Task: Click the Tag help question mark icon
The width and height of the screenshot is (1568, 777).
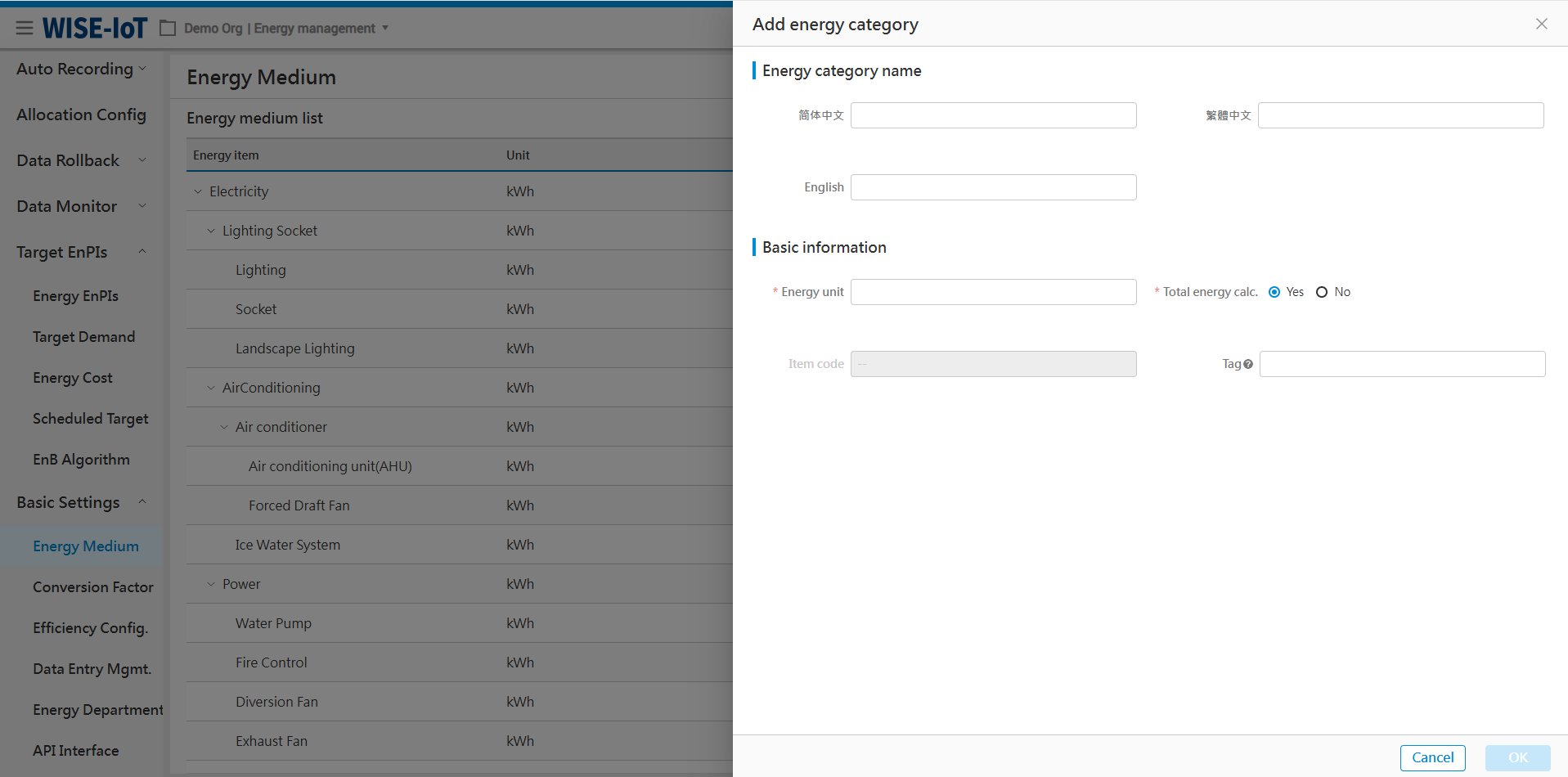Action: [x=1248, y=365]
